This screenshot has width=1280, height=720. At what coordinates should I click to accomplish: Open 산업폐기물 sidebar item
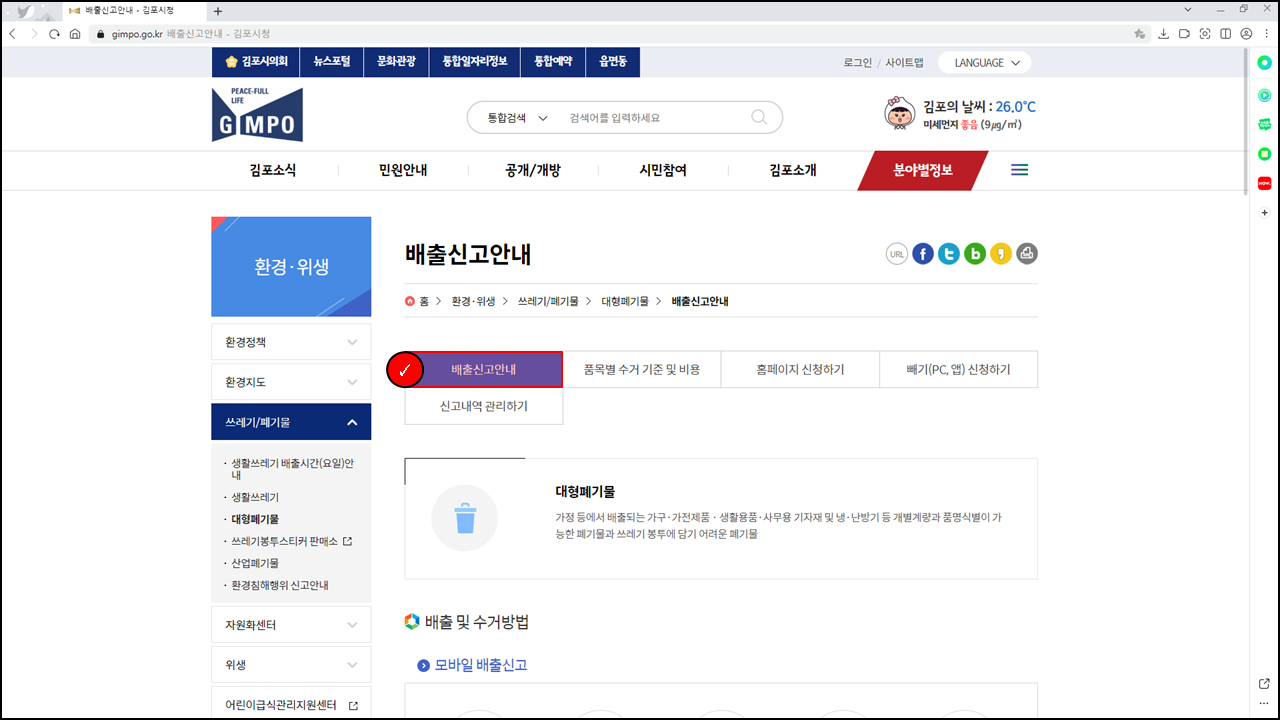[255, 563]
